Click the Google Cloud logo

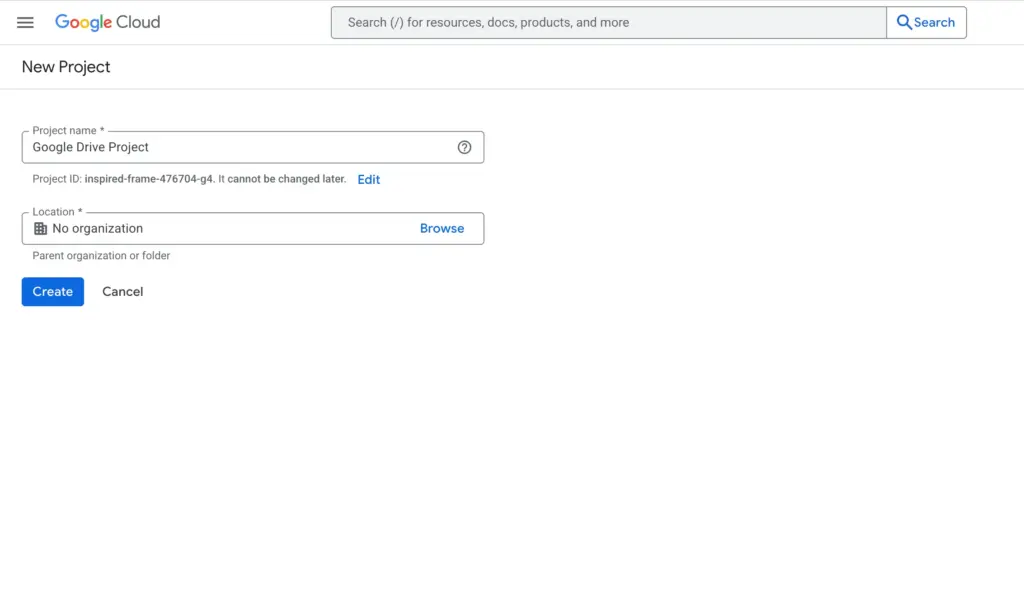point(107,22)
